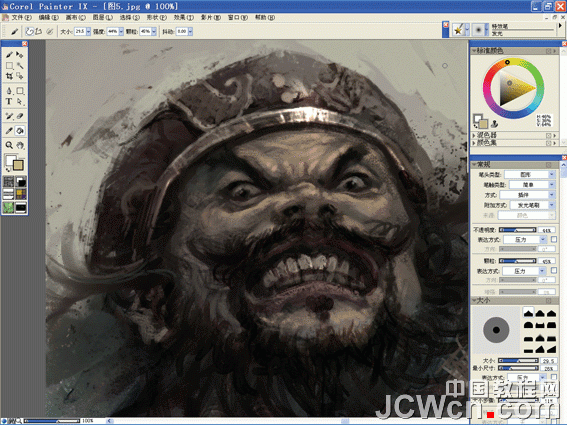567x425 pixels.
Task: Click the Clone Color stamp icon
Action: tap(494, 124)
